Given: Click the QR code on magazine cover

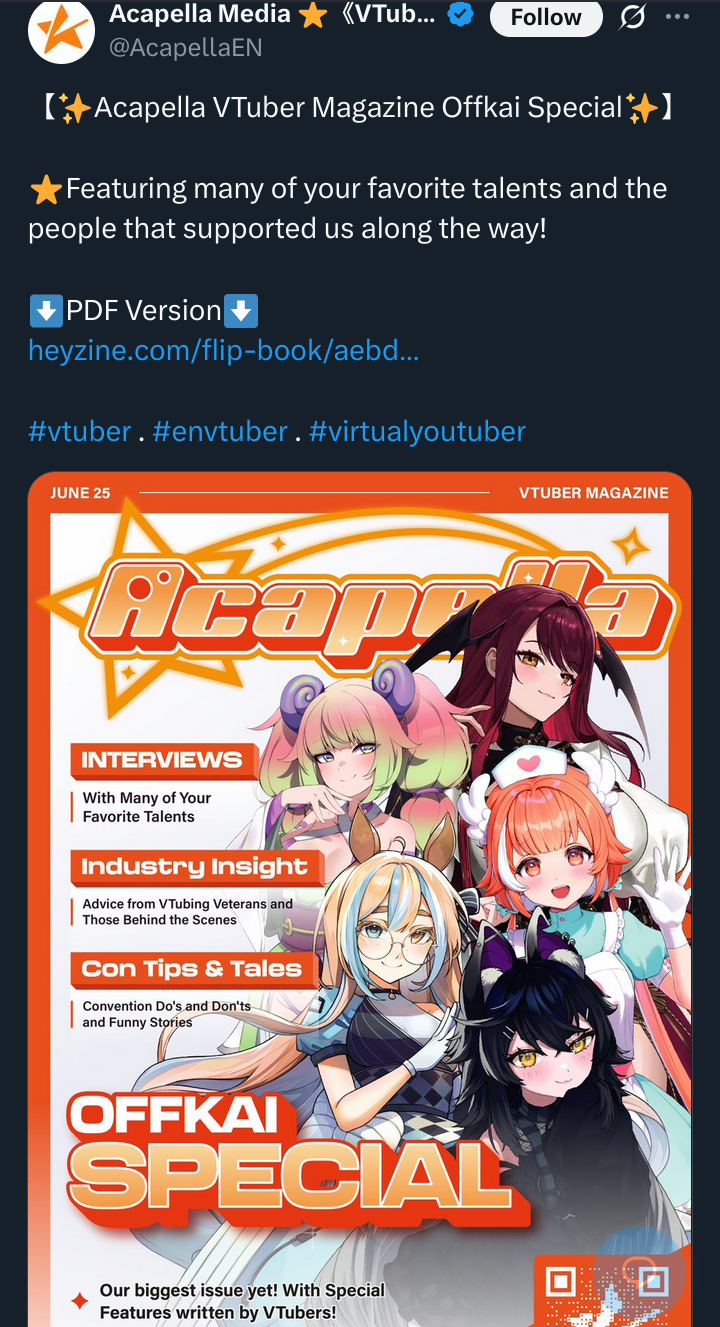Looking at the screenshot, I should pos(611,1289).
